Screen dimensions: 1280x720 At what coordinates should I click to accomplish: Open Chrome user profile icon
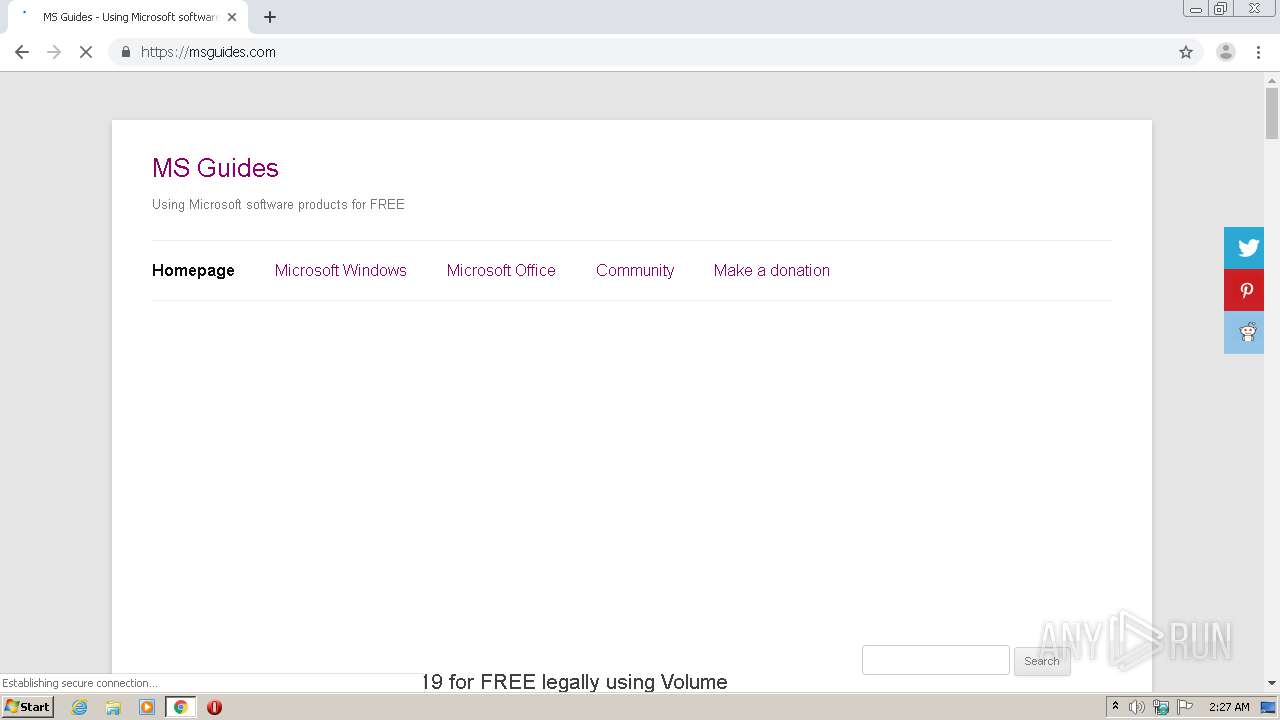1225,52
